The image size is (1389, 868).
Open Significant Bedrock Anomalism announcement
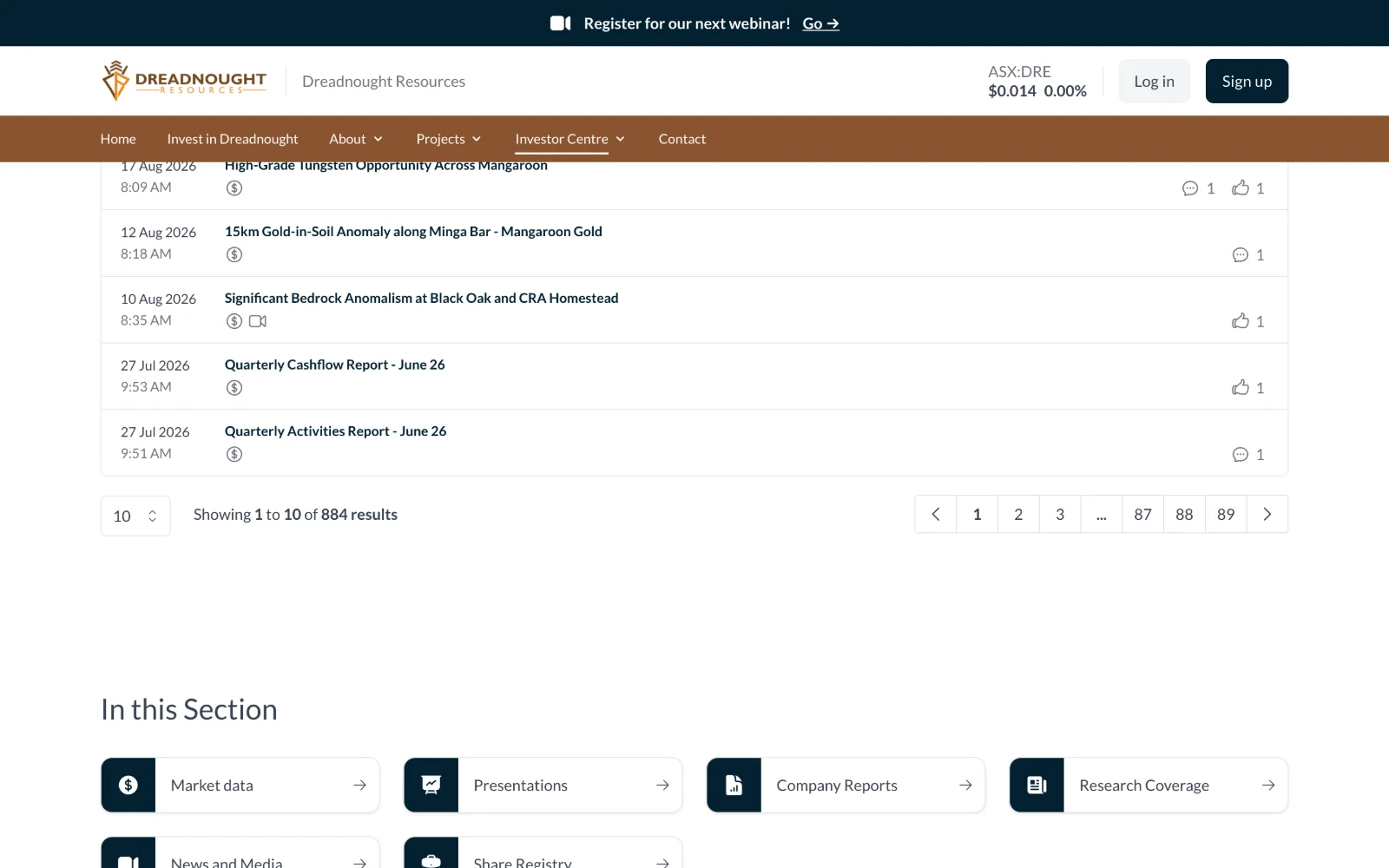(x=421, y=298)
